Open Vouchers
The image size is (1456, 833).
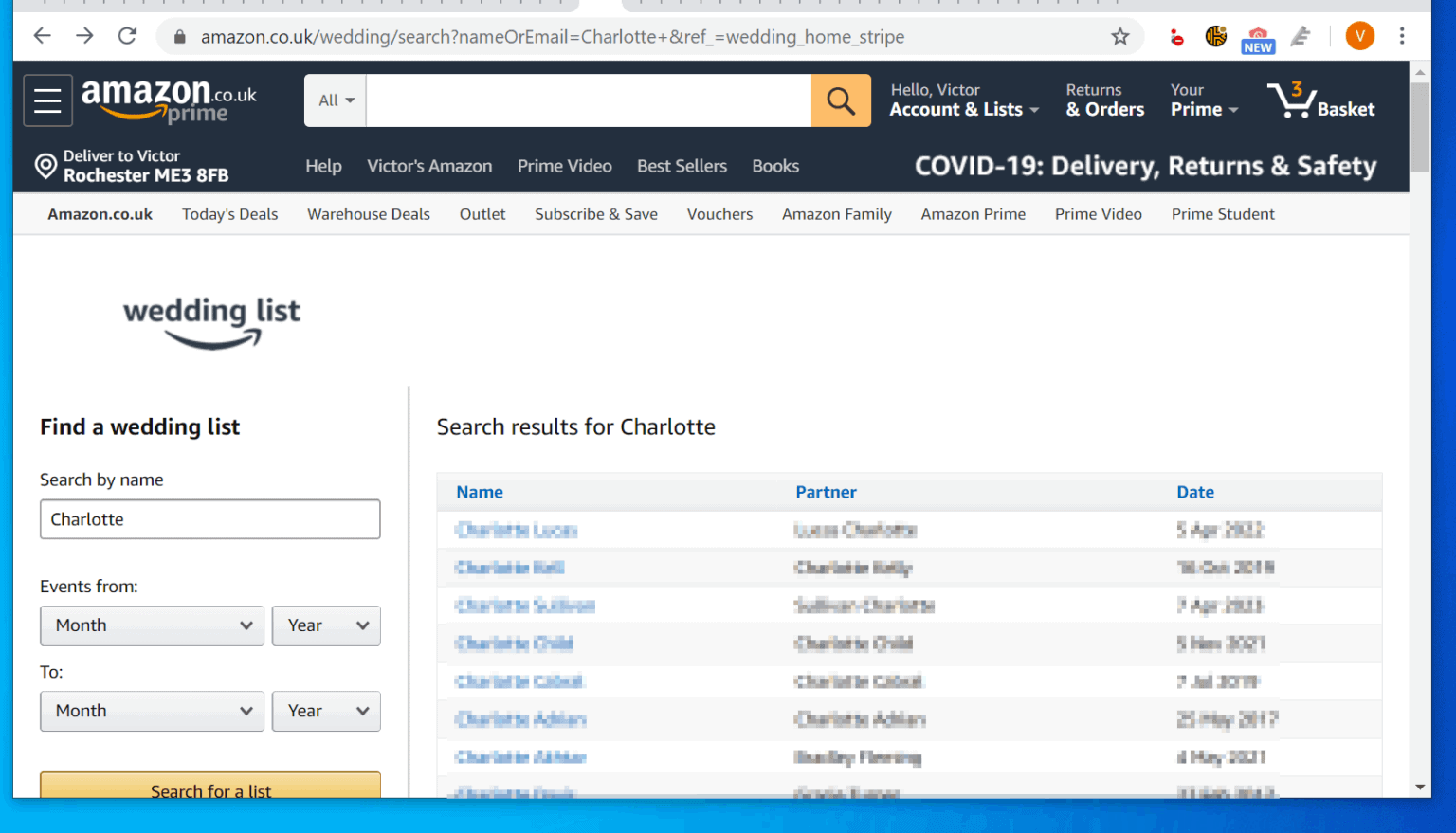pos(719,214)
